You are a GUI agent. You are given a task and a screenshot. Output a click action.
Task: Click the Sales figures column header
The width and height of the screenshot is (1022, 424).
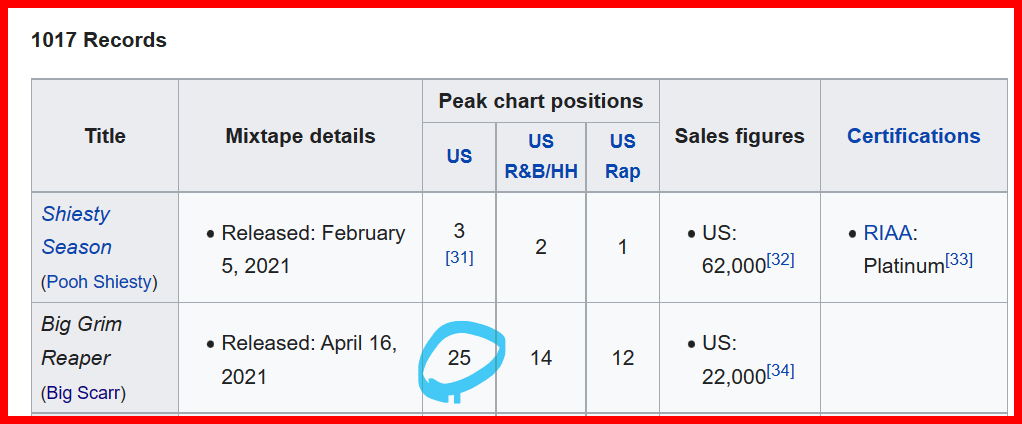[x=739, y=136]
